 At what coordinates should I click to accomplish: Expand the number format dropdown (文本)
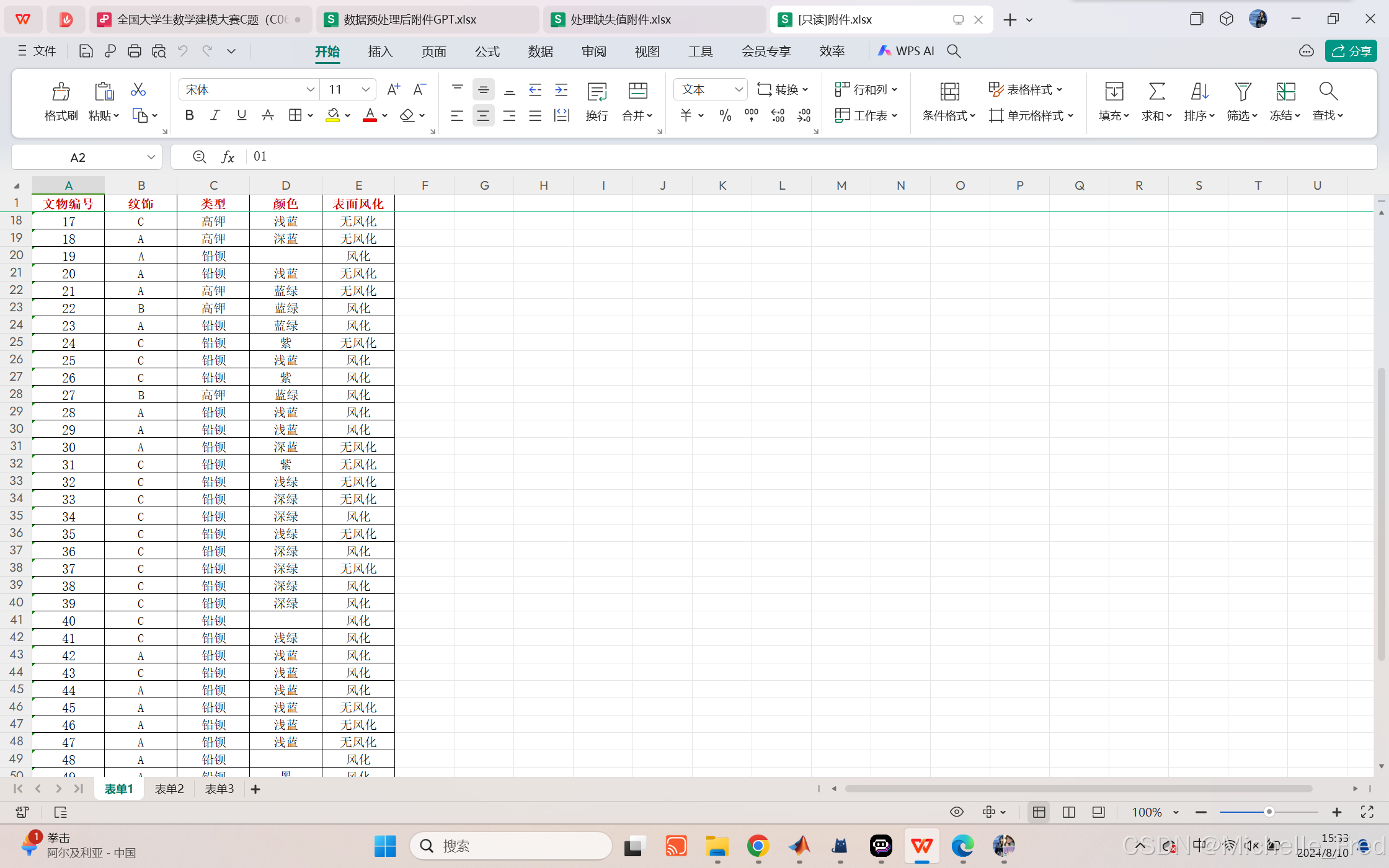[739, 90]
